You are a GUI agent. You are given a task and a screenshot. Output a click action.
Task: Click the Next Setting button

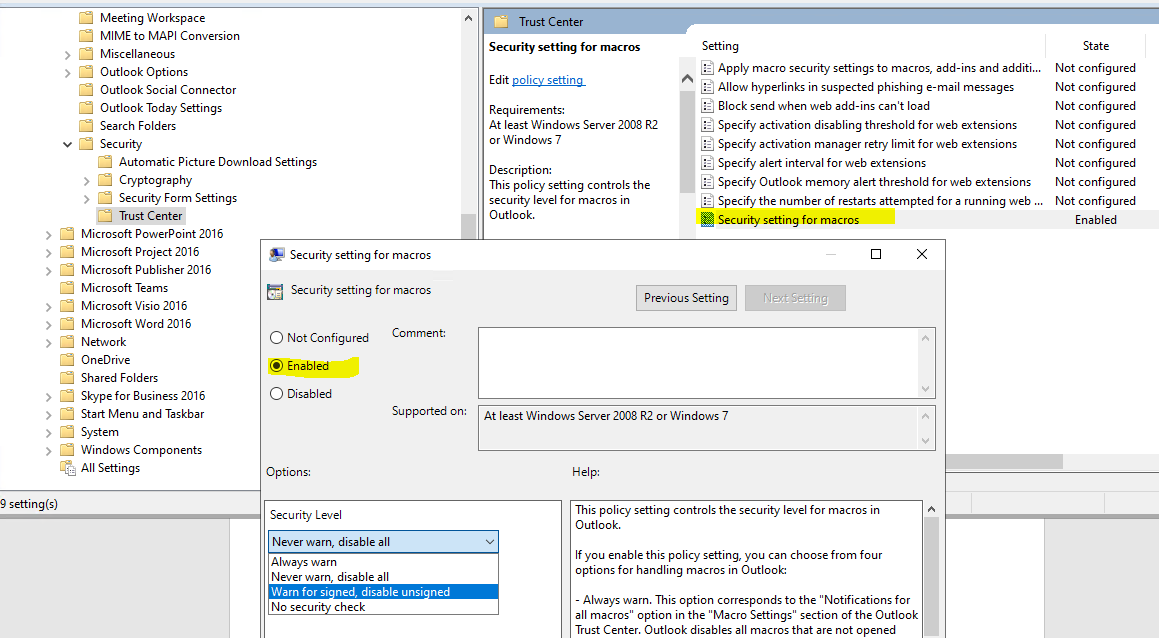pyautogui.click(x=795, y=298)
